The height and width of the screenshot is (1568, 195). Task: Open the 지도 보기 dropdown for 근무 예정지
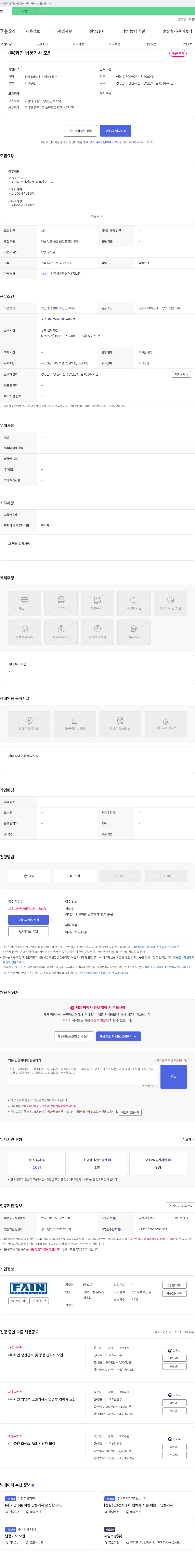point(182,374)
